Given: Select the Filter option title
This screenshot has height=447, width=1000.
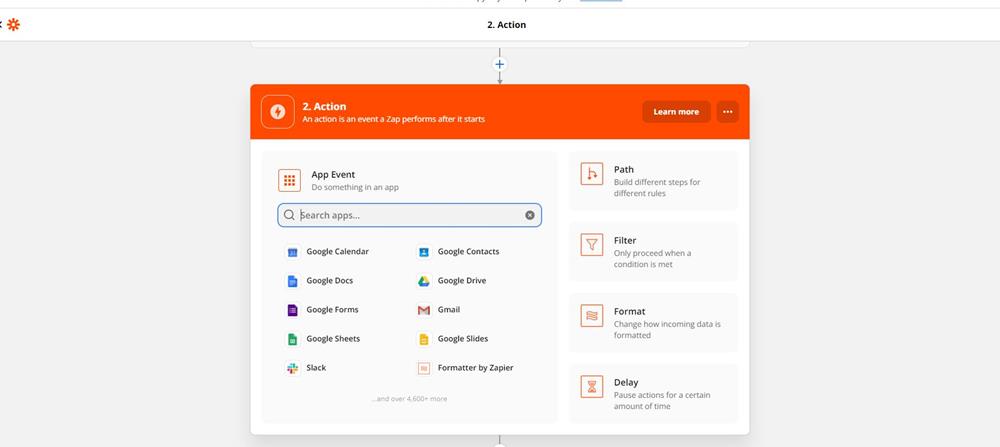Looking at the screenshot, I should point(625,240).
